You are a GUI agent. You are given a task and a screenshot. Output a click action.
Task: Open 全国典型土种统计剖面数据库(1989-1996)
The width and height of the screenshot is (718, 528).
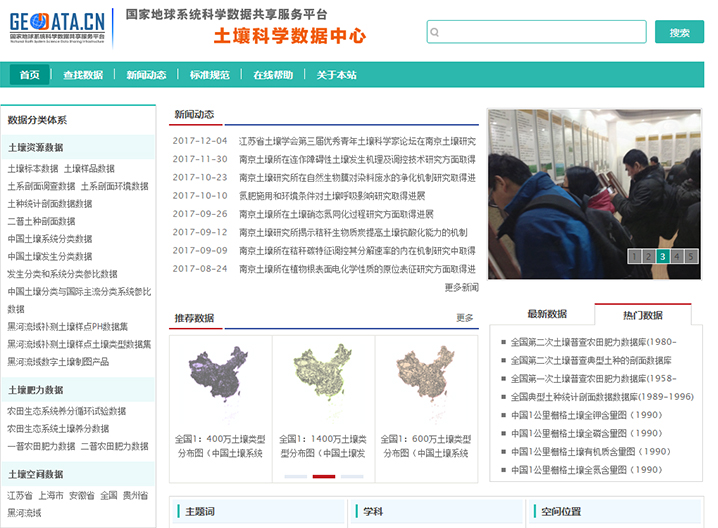603,397
